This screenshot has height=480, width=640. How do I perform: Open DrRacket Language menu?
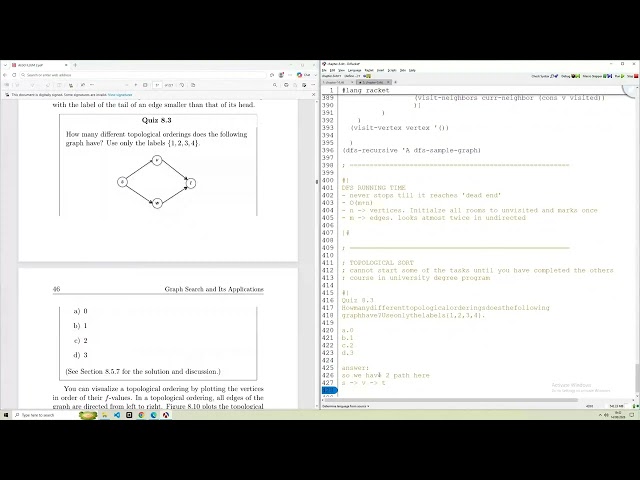354,70
